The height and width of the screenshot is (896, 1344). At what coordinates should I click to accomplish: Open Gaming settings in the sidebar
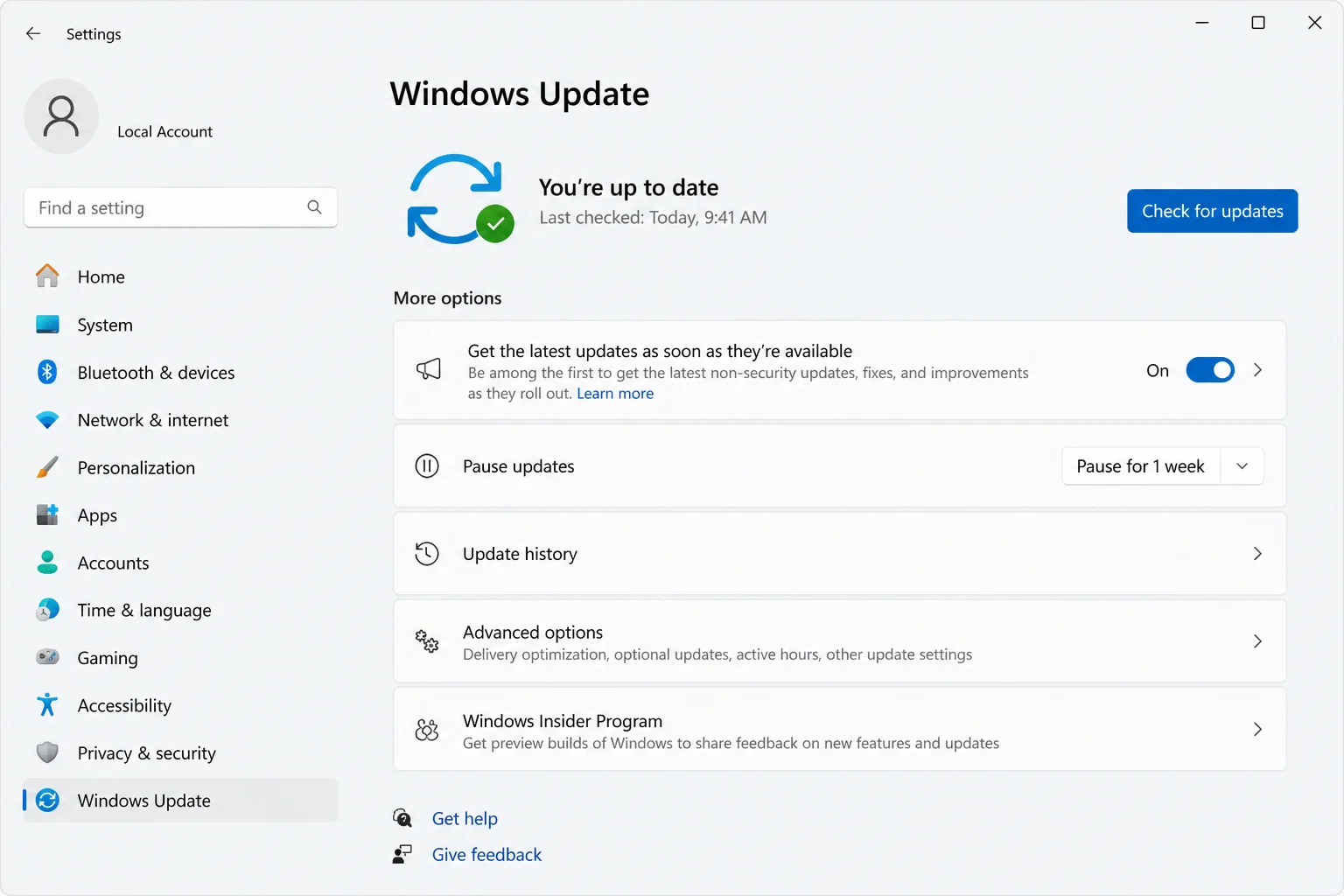(x=180, y=657)
